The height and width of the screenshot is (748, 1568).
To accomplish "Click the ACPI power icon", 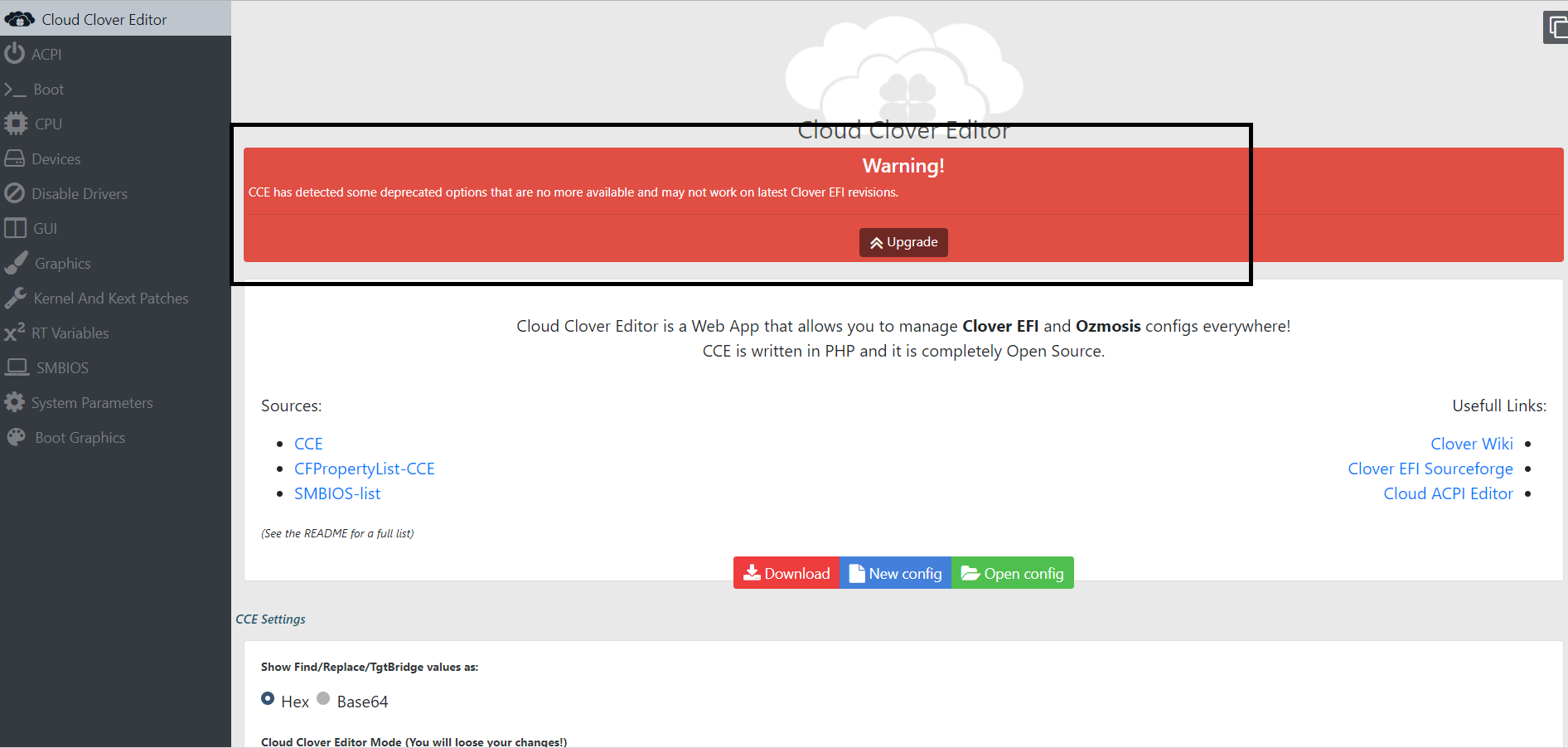I will tap(14, 54).
